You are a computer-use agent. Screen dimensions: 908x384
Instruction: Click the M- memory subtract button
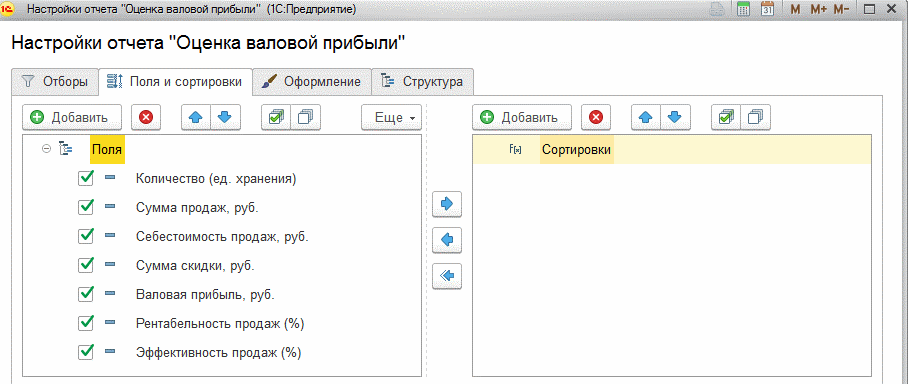click(842, 10)
